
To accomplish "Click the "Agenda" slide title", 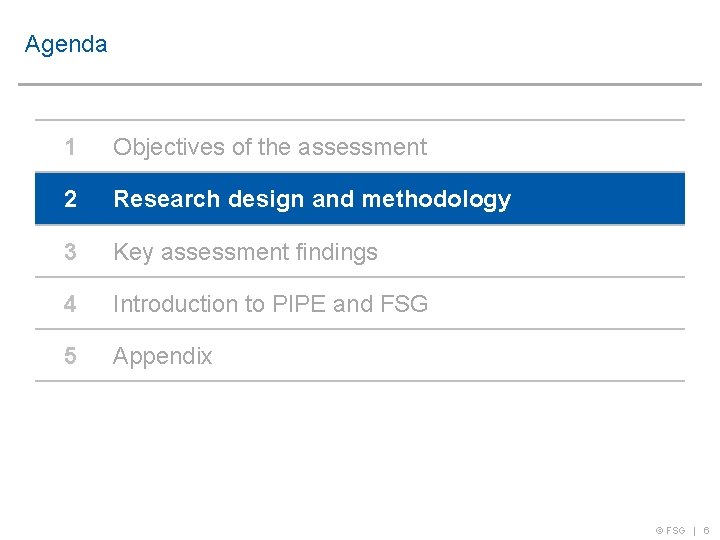I will (66, 44).
